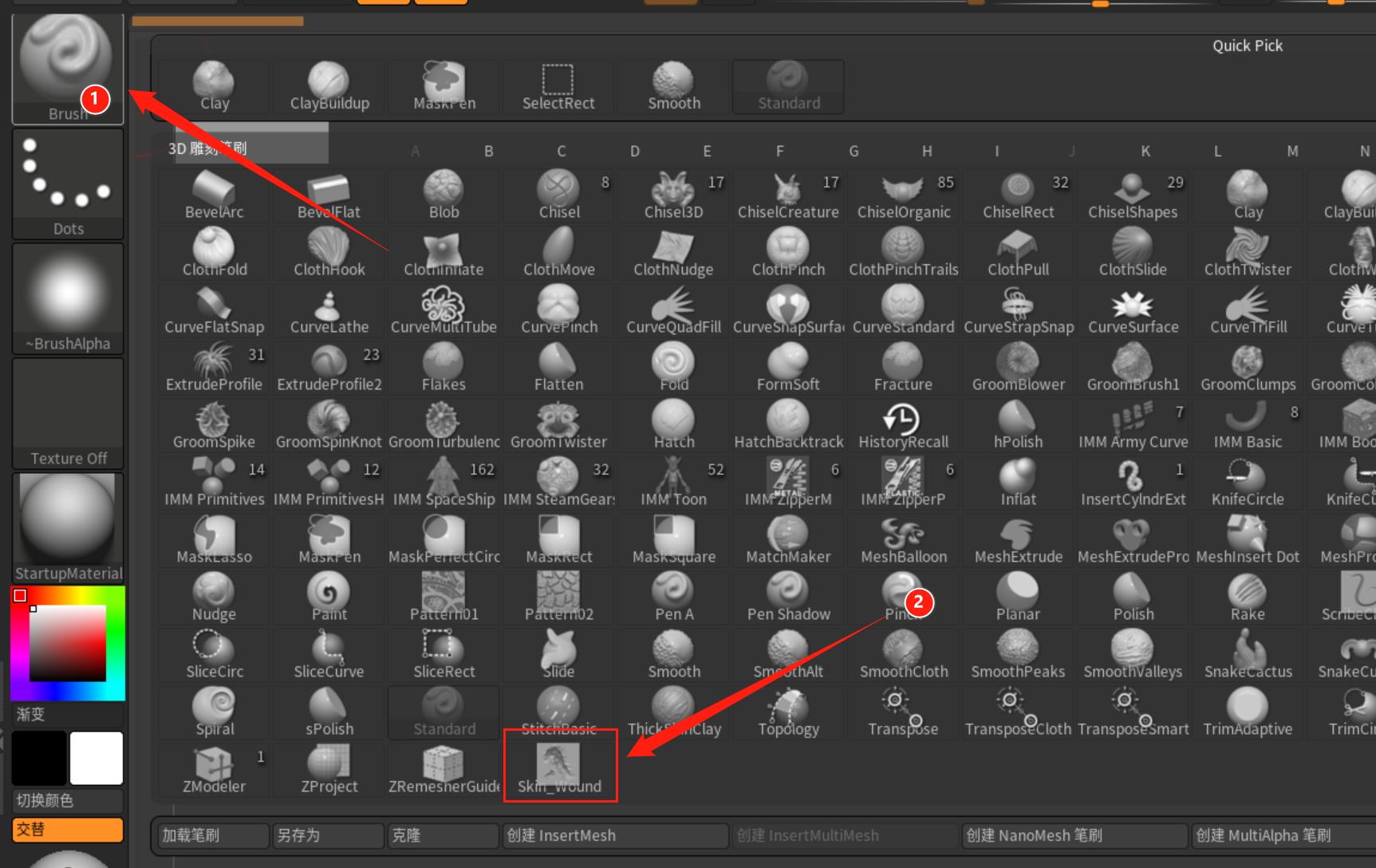Pick the hPolish brush
1376x868 pixels.
[1018, 425]
